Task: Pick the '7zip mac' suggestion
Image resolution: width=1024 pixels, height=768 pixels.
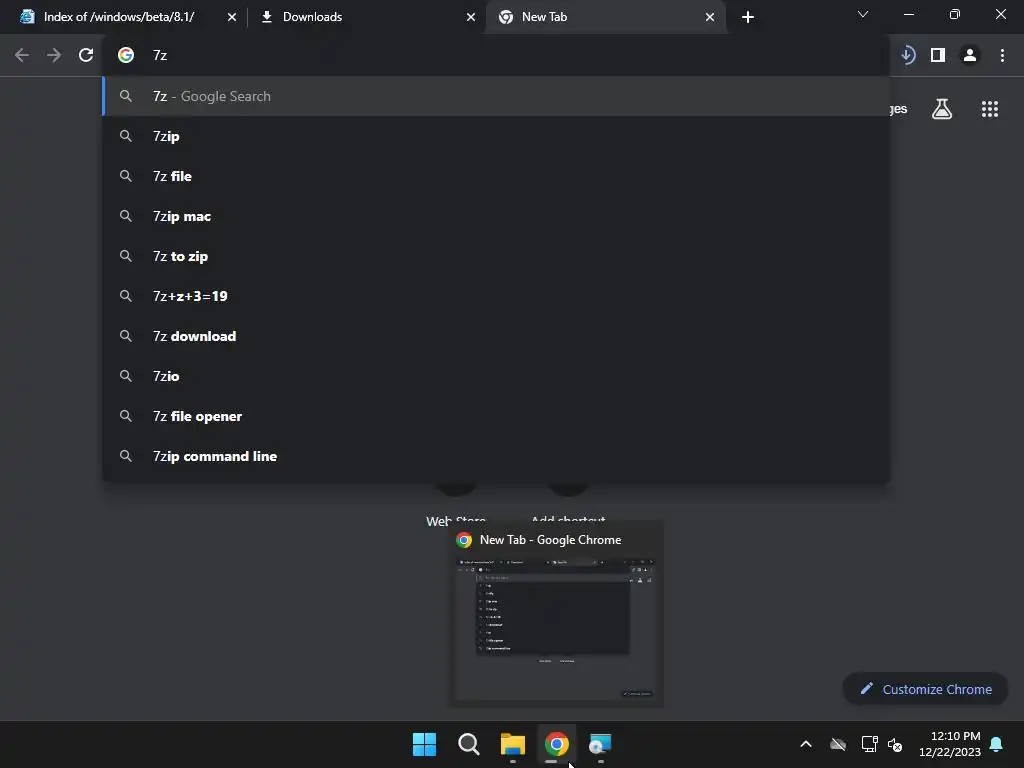Action: [x=496, y=216]
